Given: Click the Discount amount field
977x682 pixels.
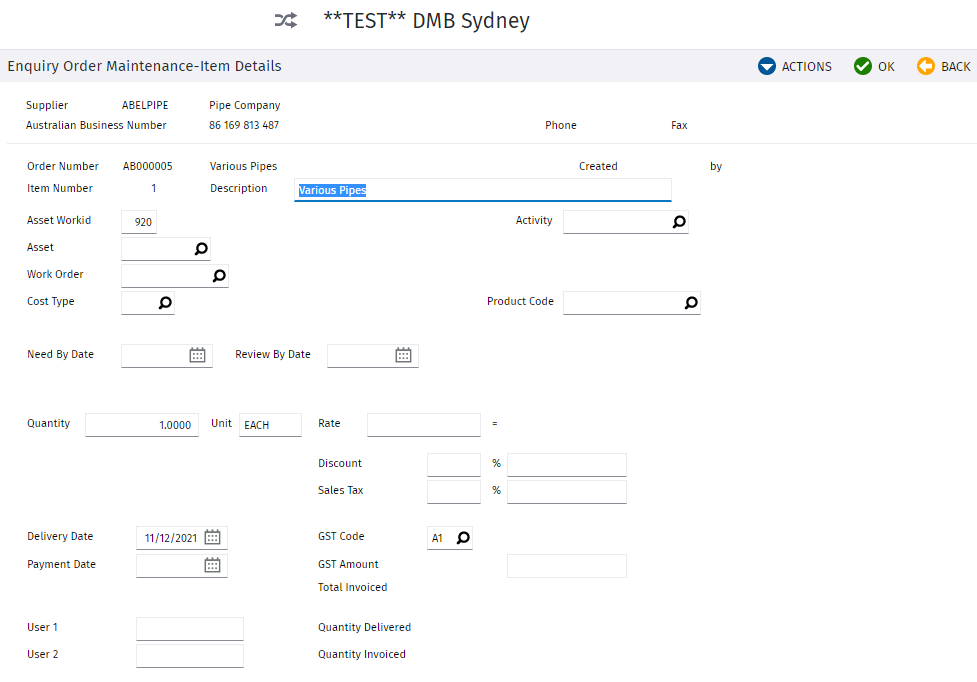Looking at the screenshot, I should tap(566, 465).
